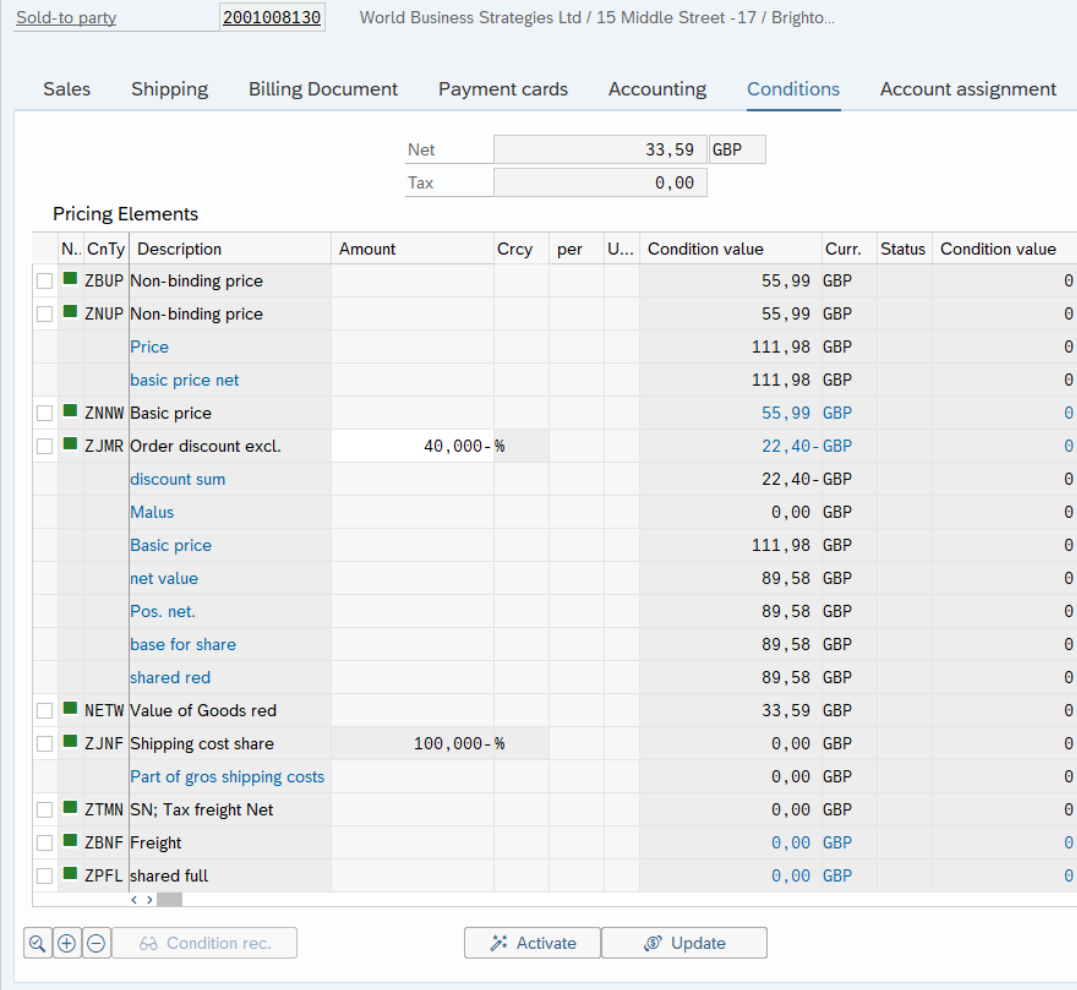
Task: Switch to the Shipping tab
Action: pyautogui.click(x=170, y=89)
